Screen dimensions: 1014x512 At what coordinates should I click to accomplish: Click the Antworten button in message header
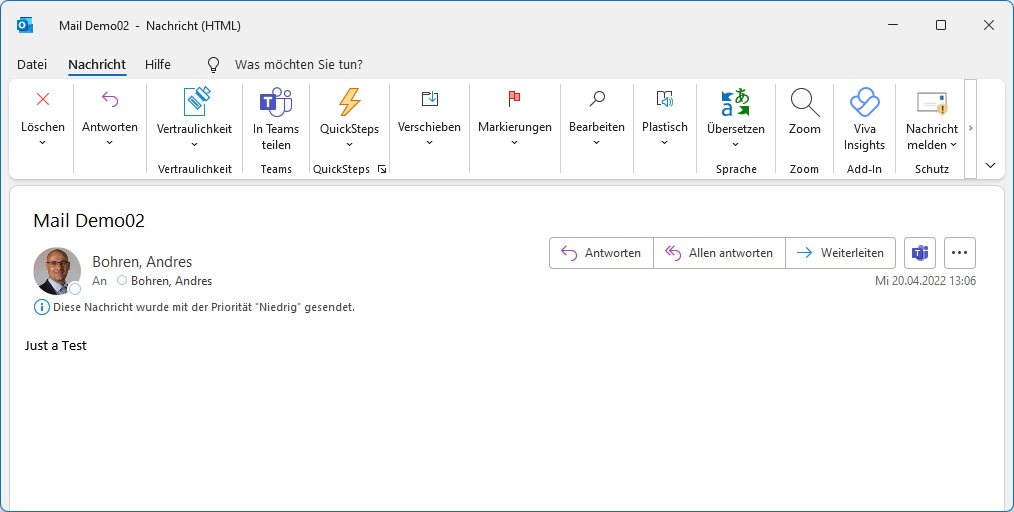(x=601, y=253)
